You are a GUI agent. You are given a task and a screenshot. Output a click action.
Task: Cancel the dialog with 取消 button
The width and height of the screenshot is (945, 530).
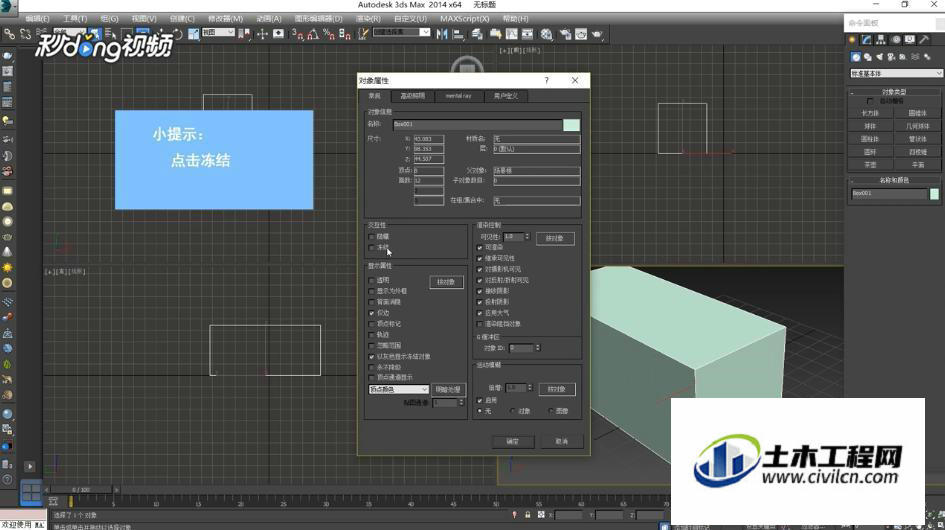pos(562,441)
